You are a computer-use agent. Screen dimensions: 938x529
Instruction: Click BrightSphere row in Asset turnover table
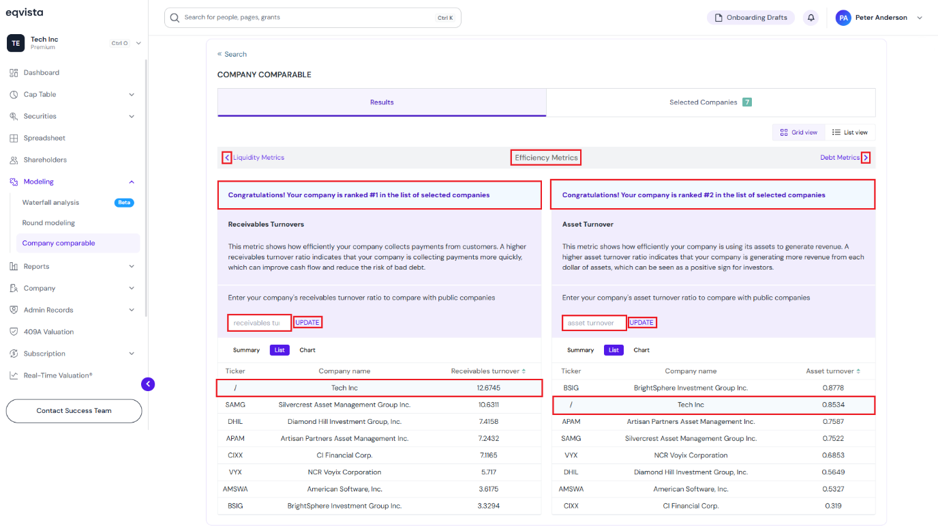point(713,388)
